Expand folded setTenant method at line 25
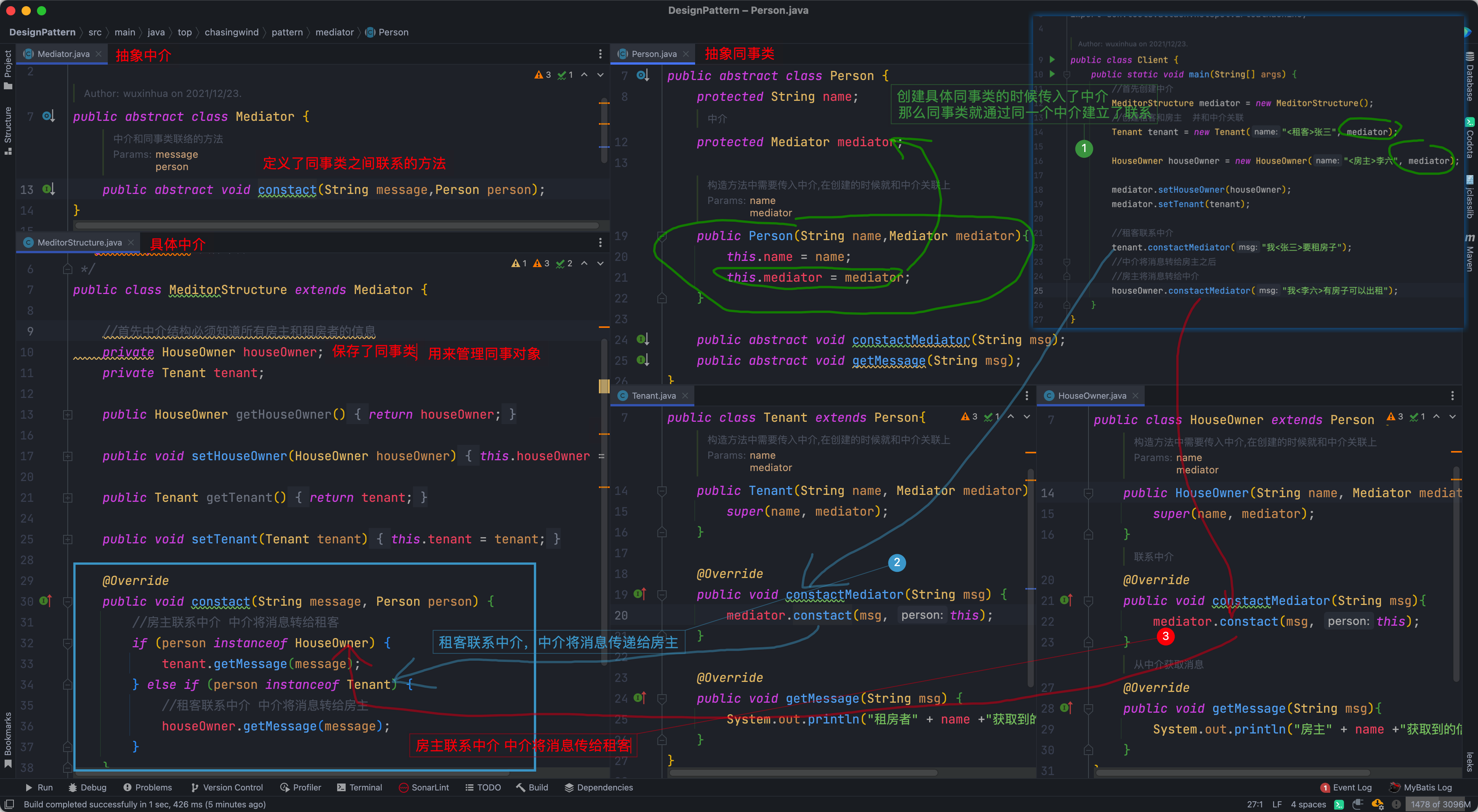 click(68, 540)
